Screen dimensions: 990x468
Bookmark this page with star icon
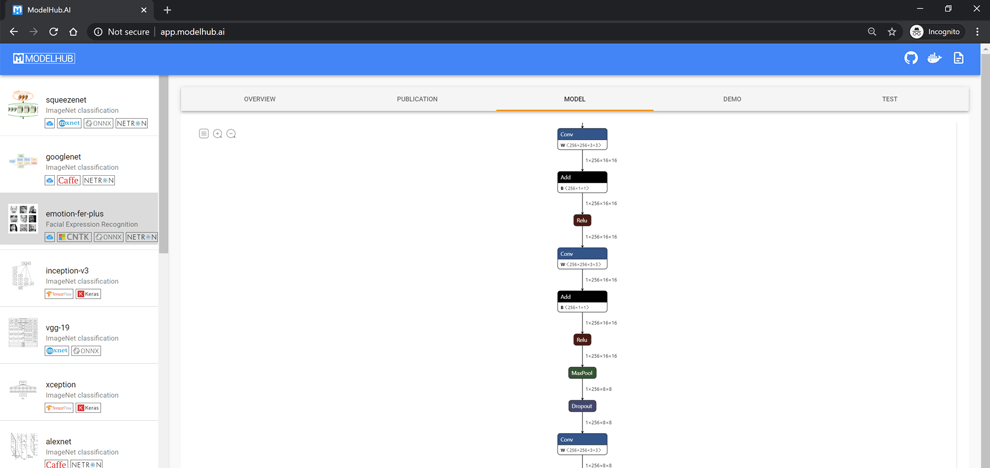point(892,32)
